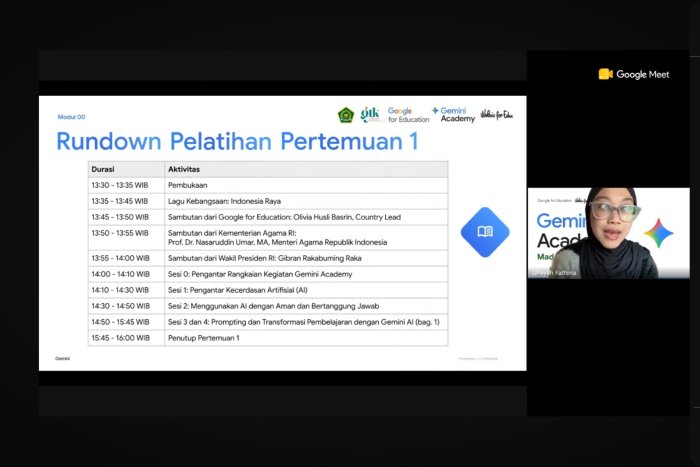Click the blue open-book diamond icon
Image resolution: width=700 pixels, height=467 pixels.
pyautogui.click(x=485, y=232)
